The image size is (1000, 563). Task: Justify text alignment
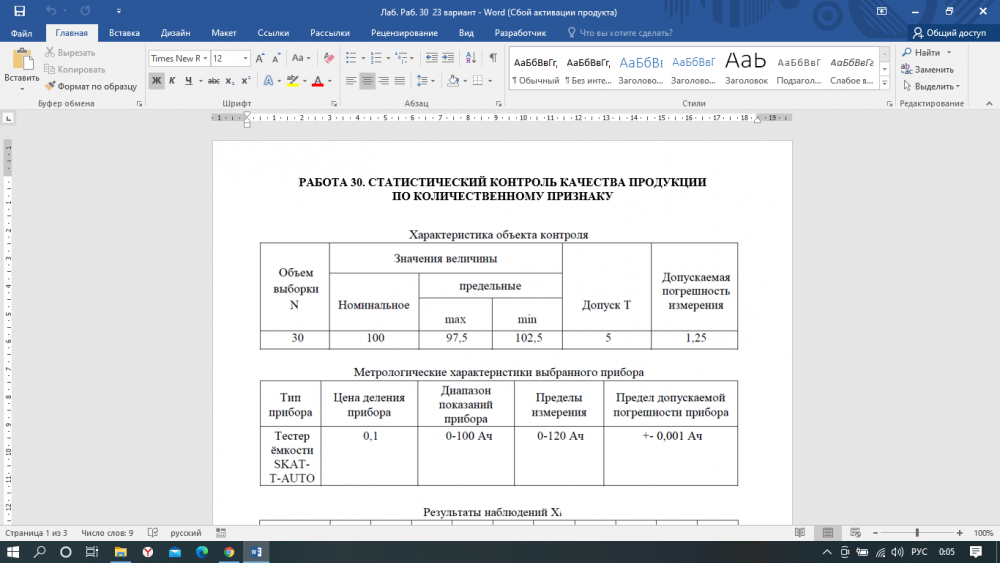pos(399,81)
